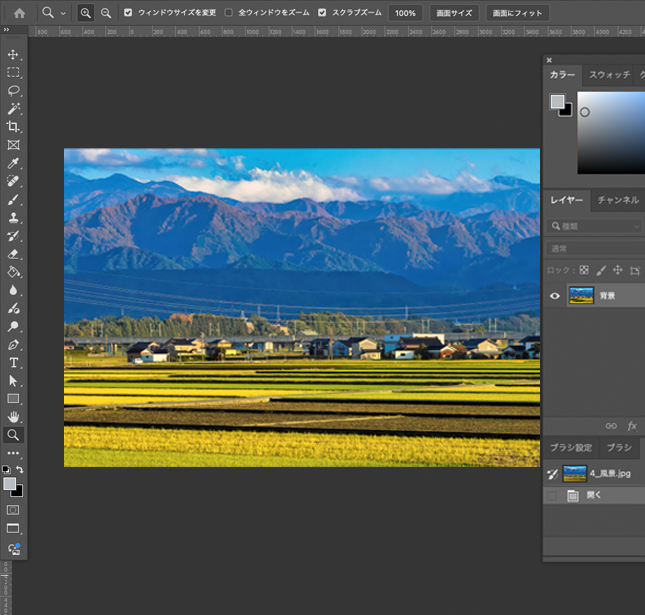Reset default foreground and background colors
Image resolution: width=645 pixels, height=615 pixels.
pyautogui.click(x=6, y=469)
